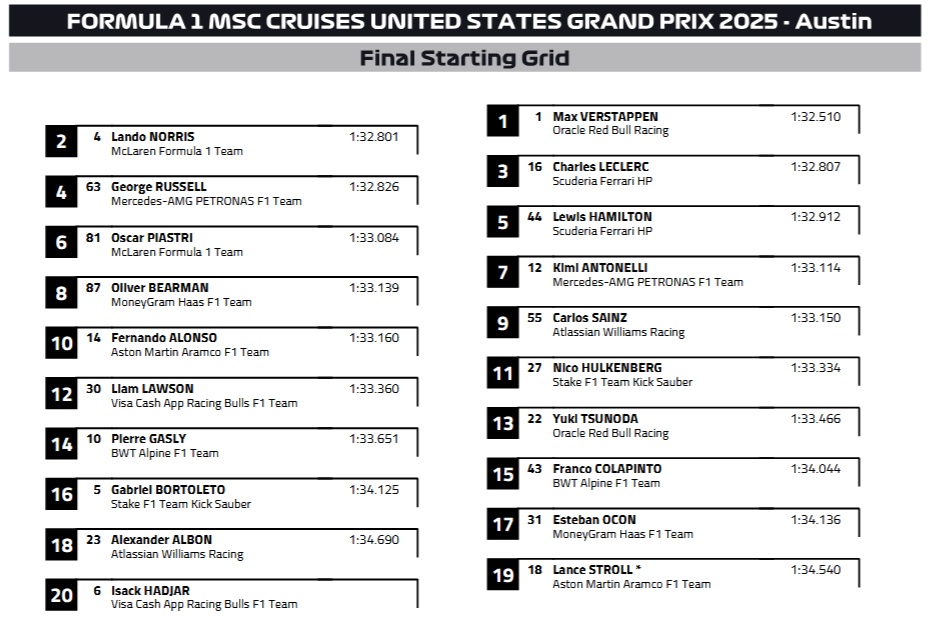Image resolution: width=935 pixels, height=638 pixels.
Task: Click Nico HULKENBERG's time 1:33.334
Action: [x=815, y=367]
